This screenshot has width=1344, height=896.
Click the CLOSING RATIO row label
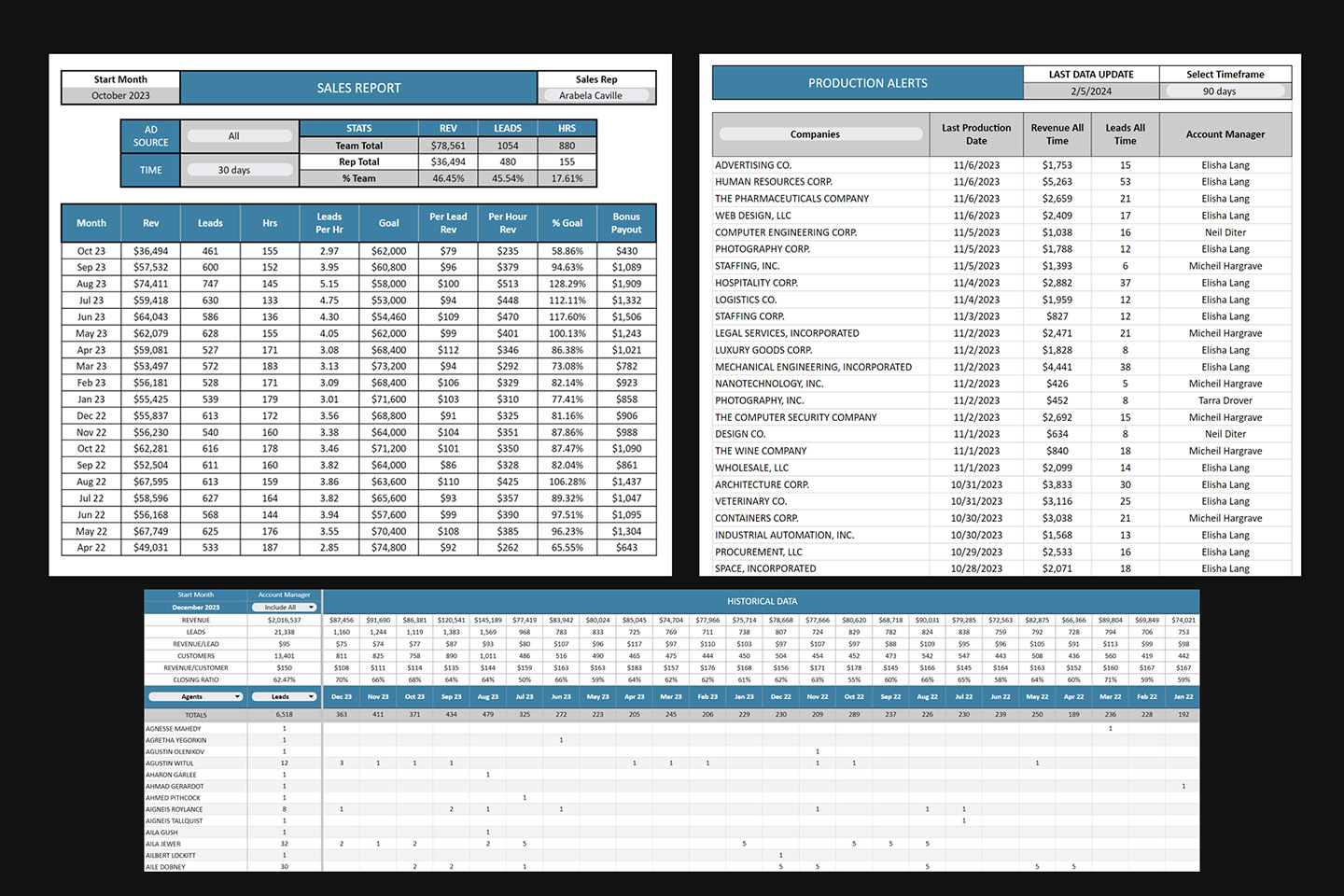tap(196, 679)
